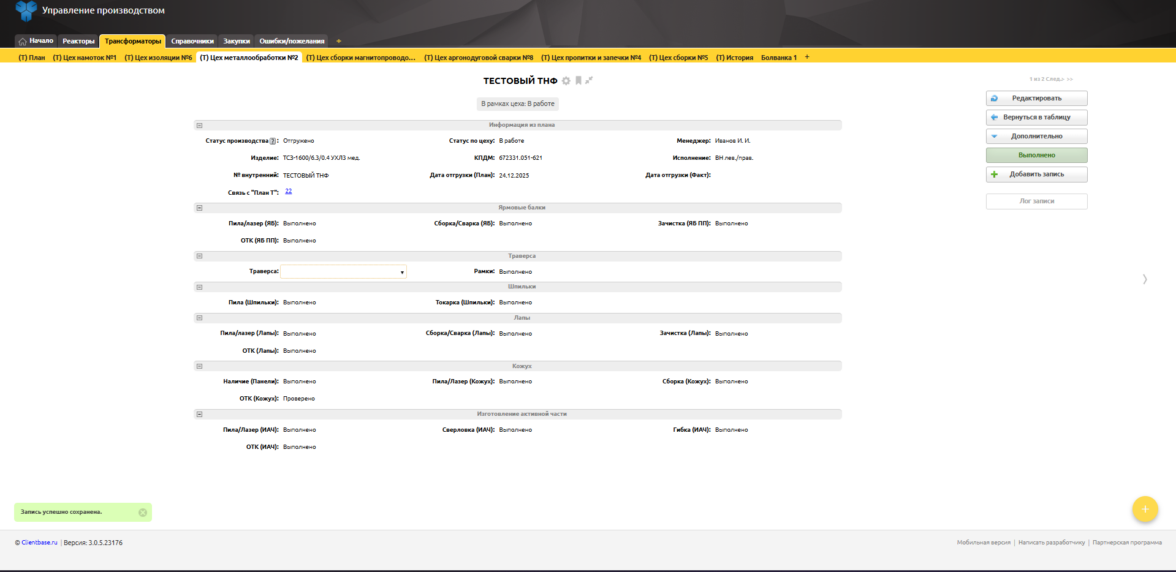Collapse the 'Ярмовые балки' section

click(199, 208)
